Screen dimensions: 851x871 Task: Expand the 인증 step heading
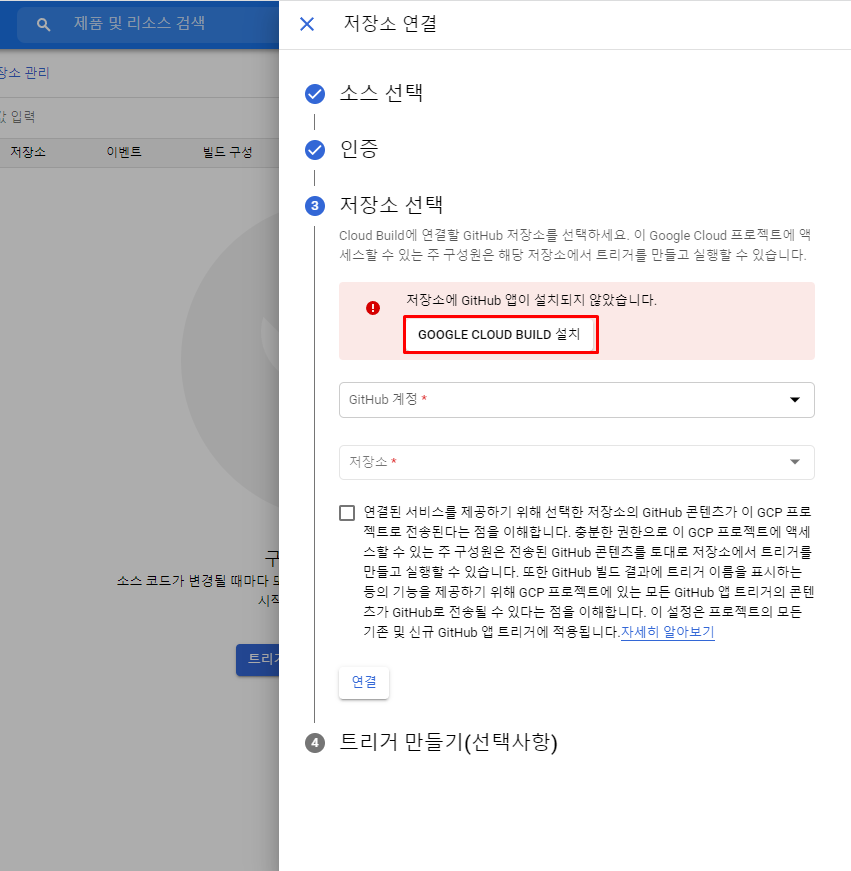tap(359, 149)
